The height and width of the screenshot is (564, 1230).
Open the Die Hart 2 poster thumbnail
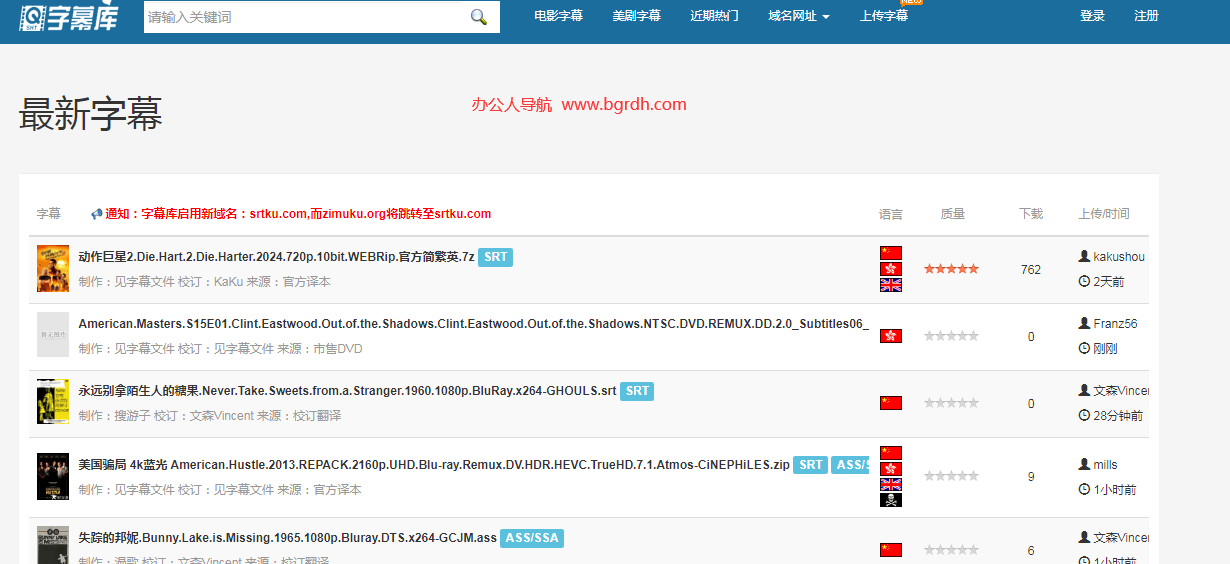point(53,269)
